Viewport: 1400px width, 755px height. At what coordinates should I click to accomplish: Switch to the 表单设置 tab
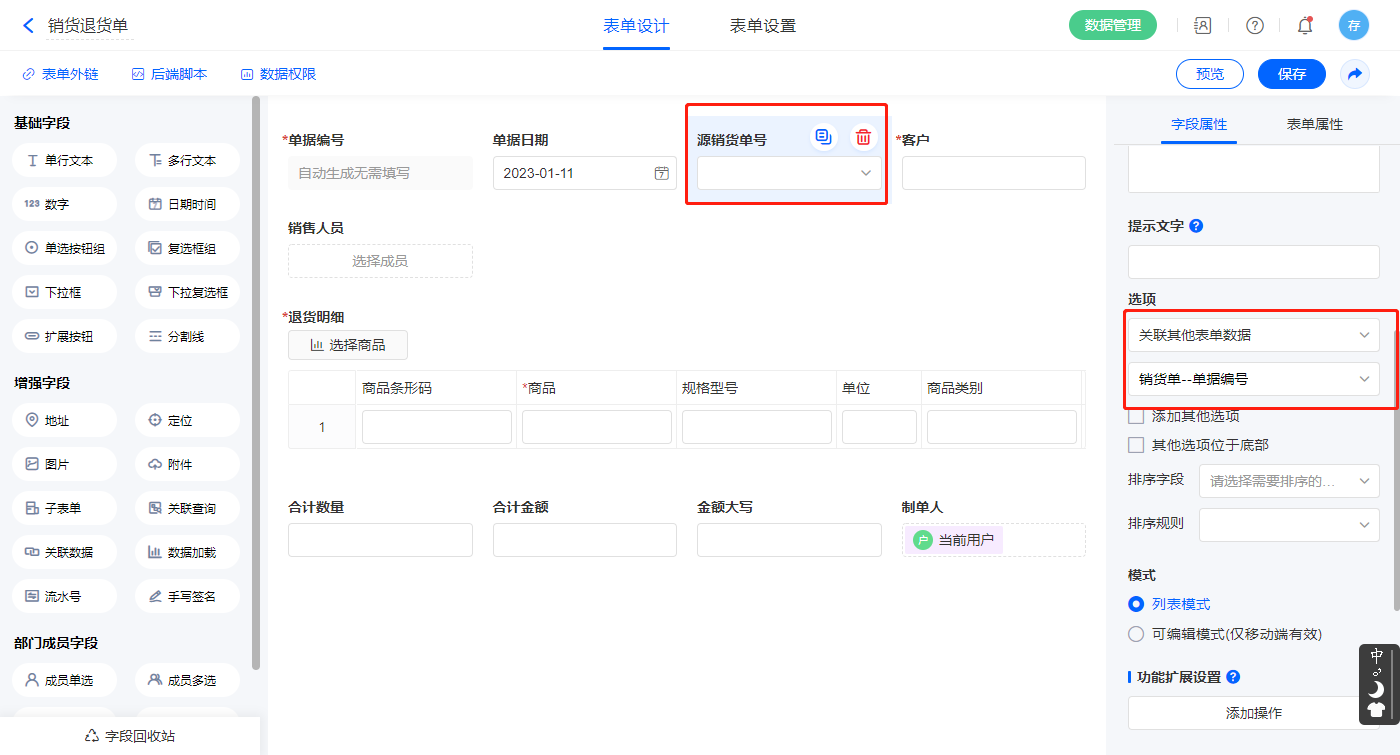click(x=762, y=26)
